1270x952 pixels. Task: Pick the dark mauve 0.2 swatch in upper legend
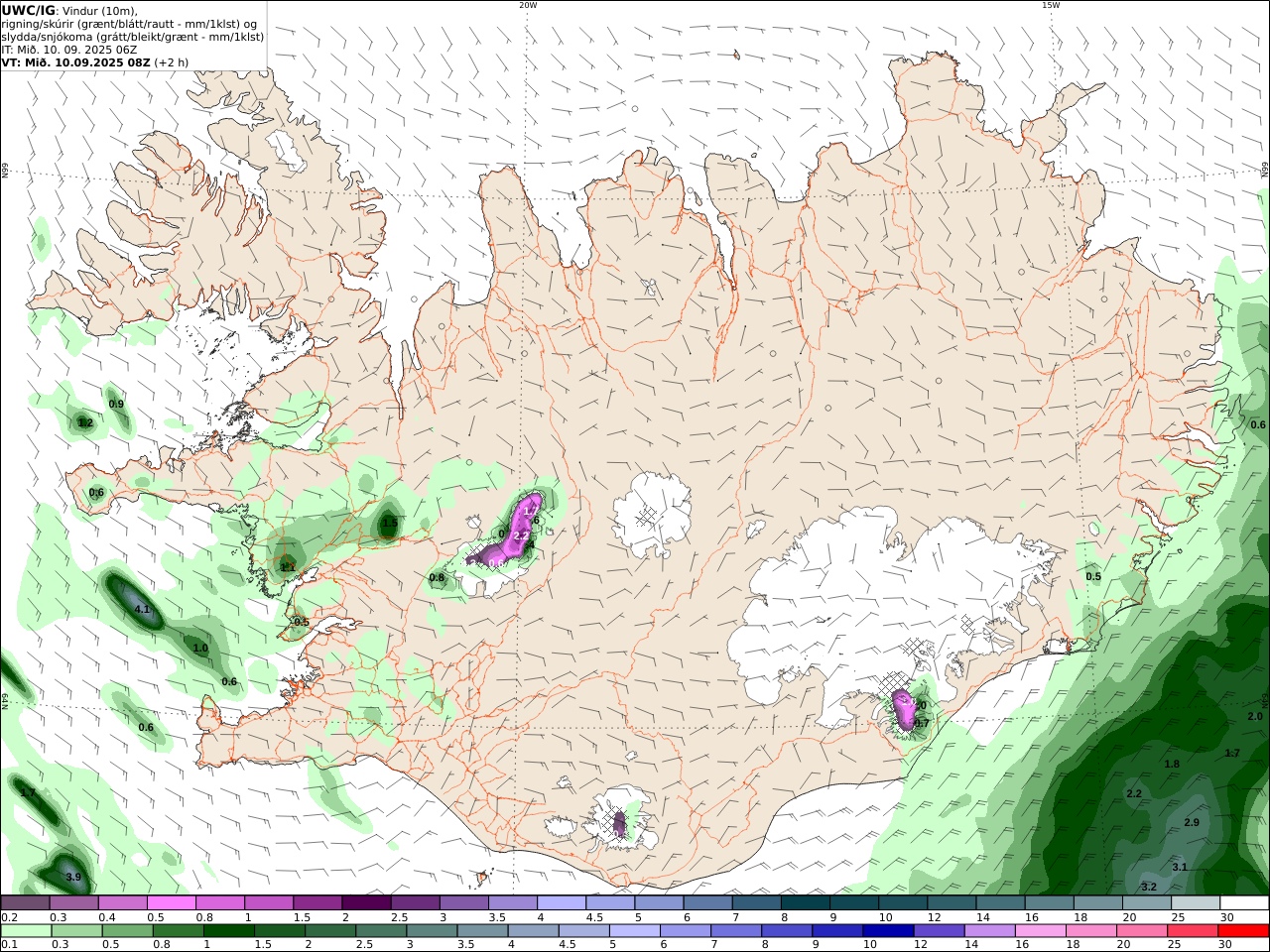click(25, 902)
